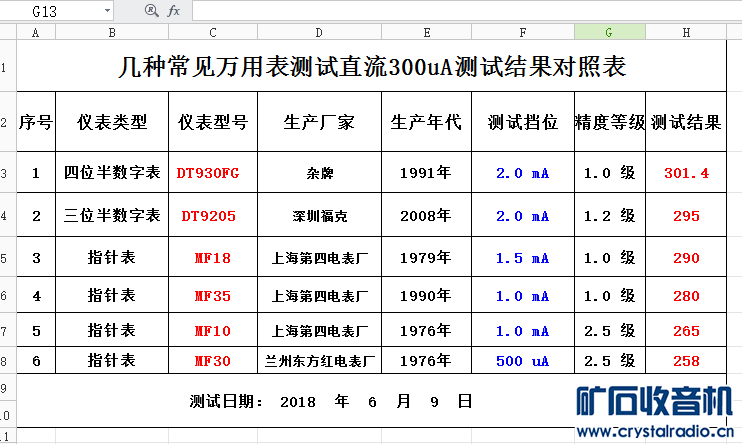The height and width of the screenshot is (444, 742).
Task: Click the DT9205 model cell
Action: point(213,215)
